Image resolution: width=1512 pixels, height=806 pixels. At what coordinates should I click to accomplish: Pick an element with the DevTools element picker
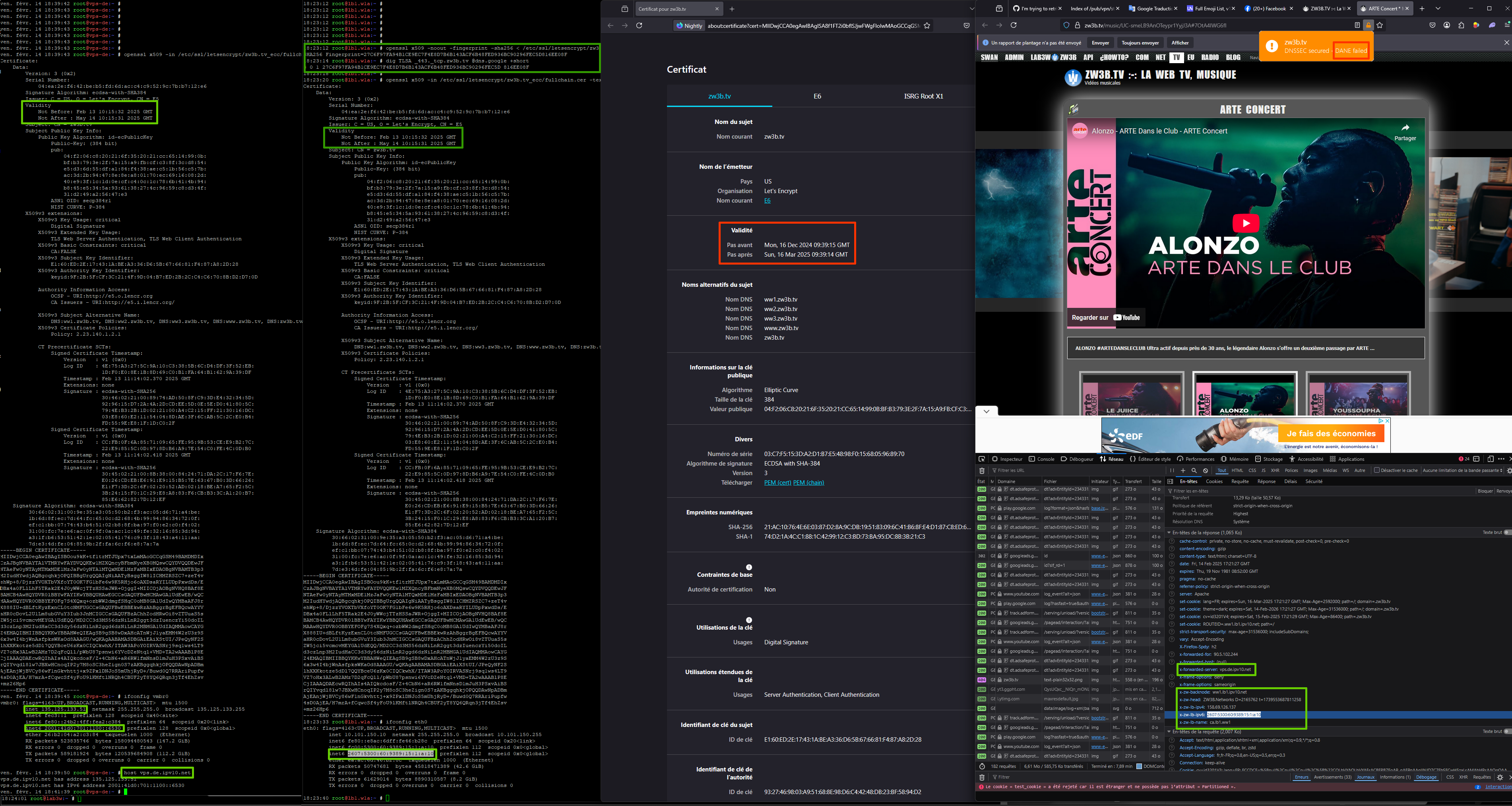982,459
